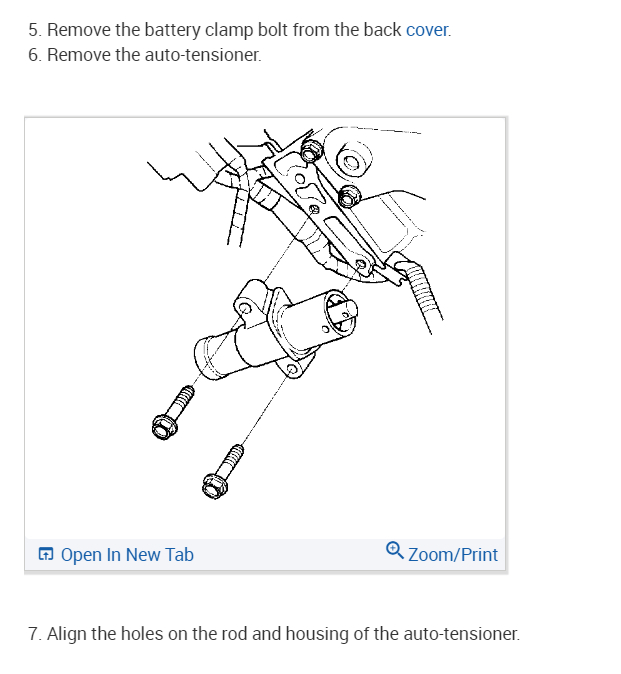Click the second nut below the bushing
Image resolution: width=621 pixels, height=674 pixels.
(x=349, y=197)
